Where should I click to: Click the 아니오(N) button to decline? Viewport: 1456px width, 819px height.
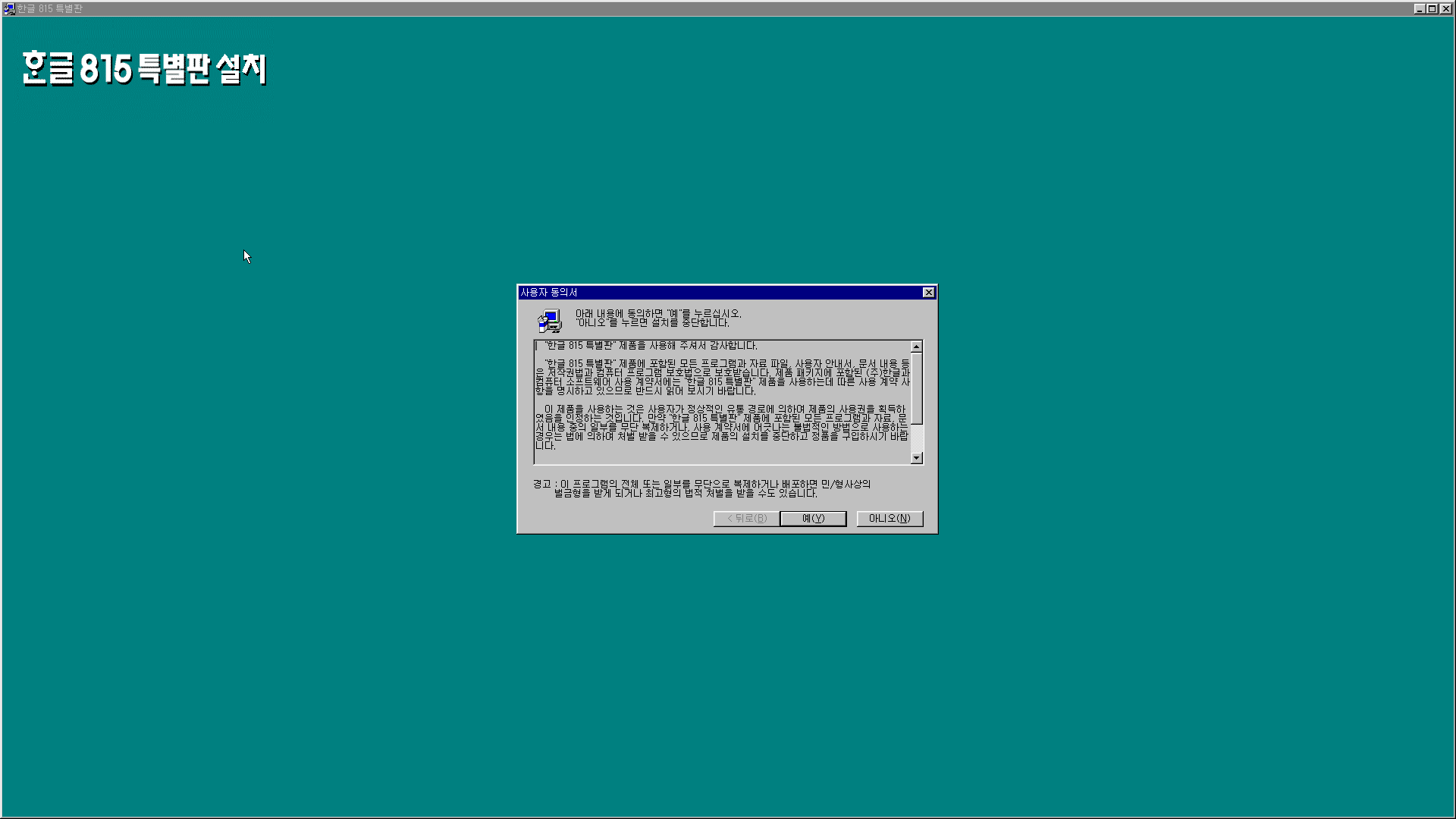point(890,519)
